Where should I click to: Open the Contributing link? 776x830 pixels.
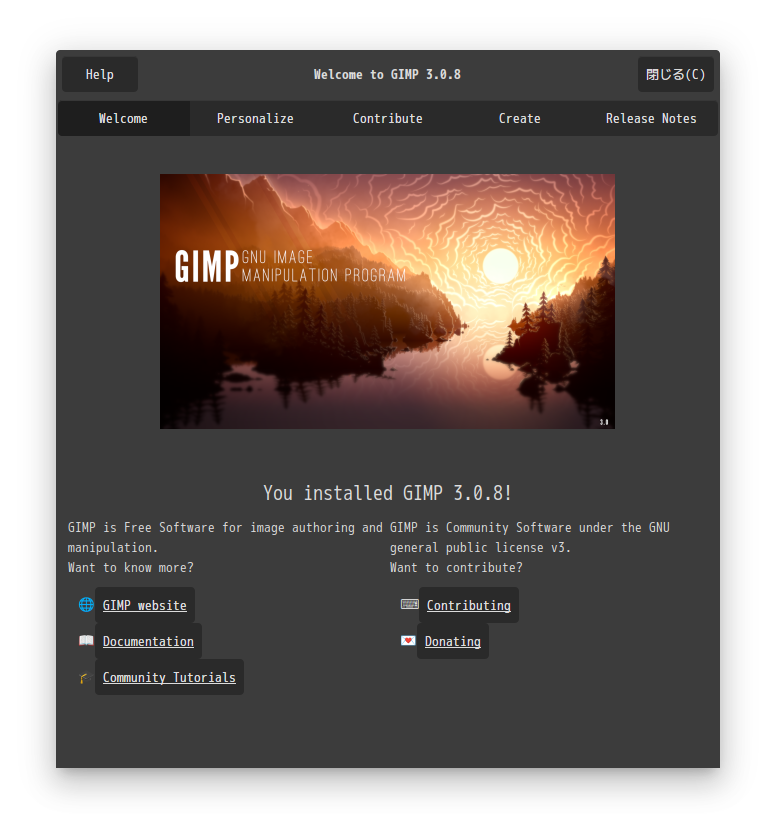pos(468,605)
